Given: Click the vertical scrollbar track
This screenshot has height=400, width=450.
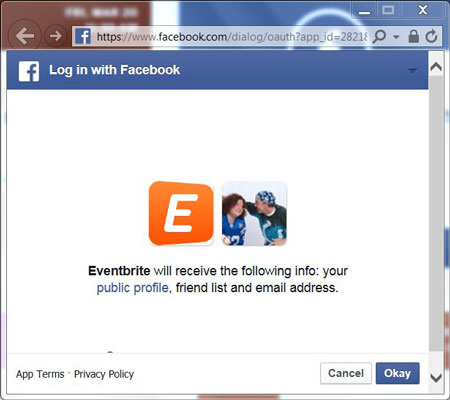Looking at the screenshot, I should [436, 213].
